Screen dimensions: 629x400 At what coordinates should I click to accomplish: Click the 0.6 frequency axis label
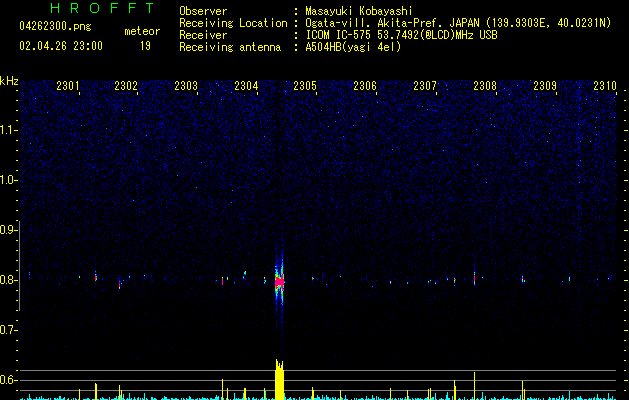(x=8, y=380)
